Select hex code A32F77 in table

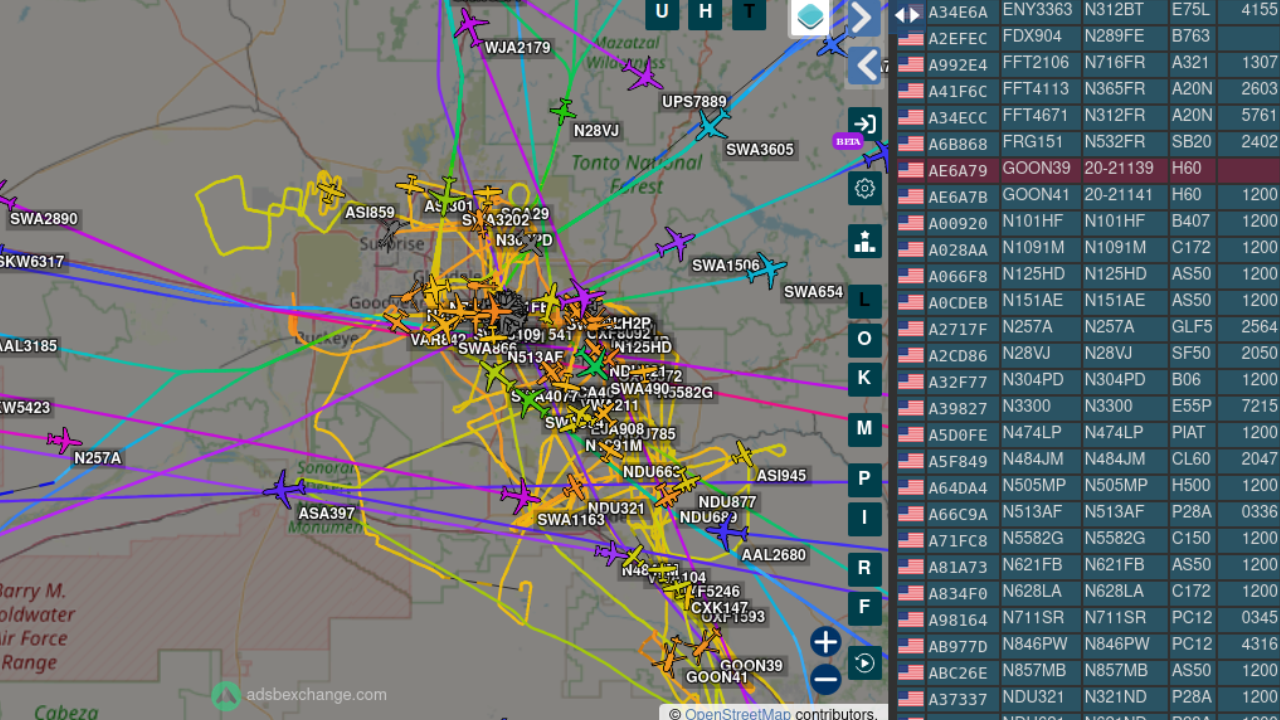958,382
